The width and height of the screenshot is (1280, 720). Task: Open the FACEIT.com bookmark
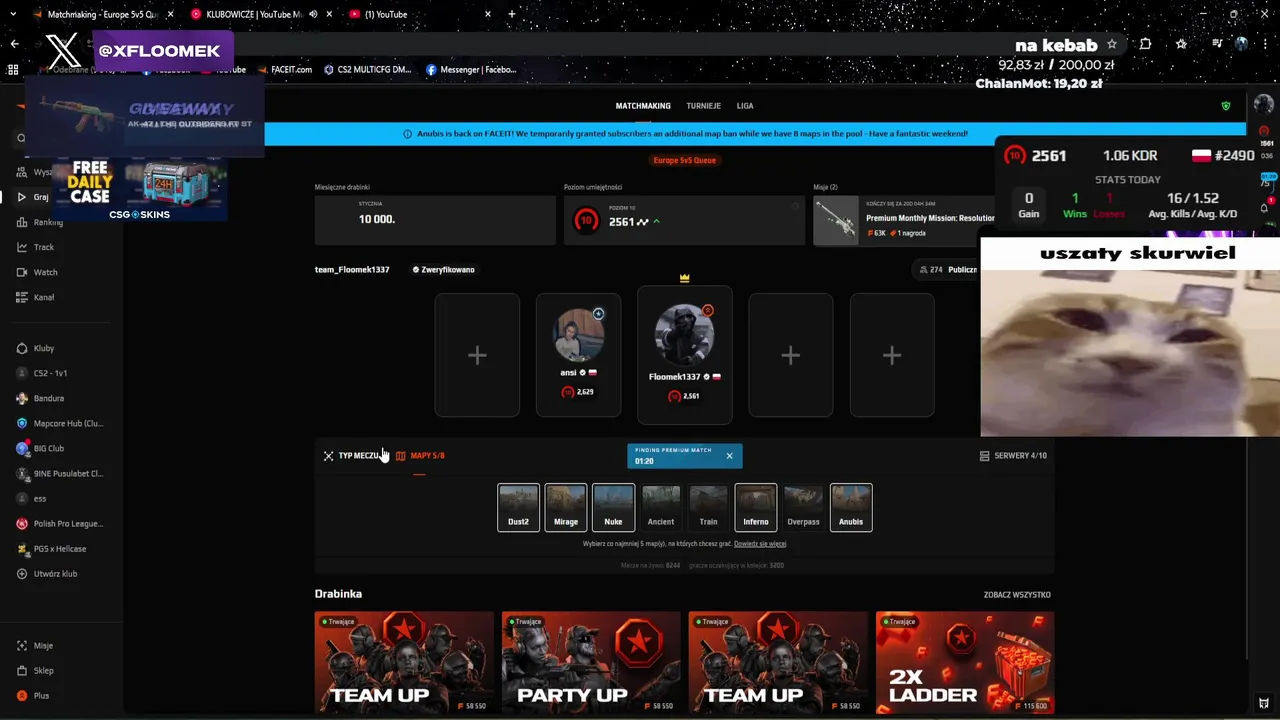point(283,70)
